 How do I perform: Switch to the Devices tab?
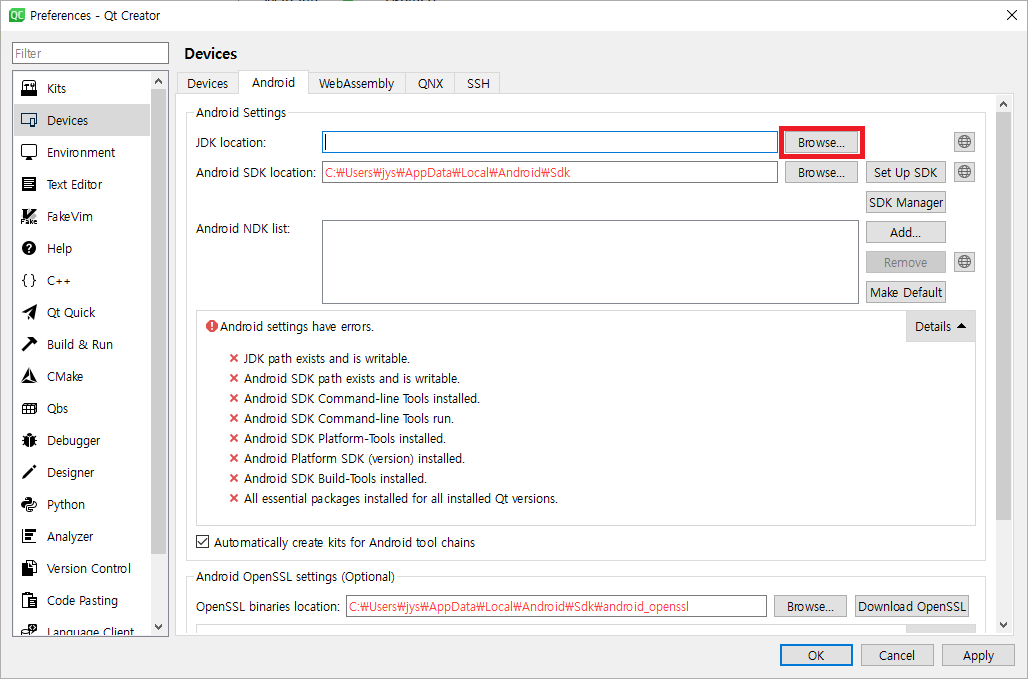(x=207, y=83)
